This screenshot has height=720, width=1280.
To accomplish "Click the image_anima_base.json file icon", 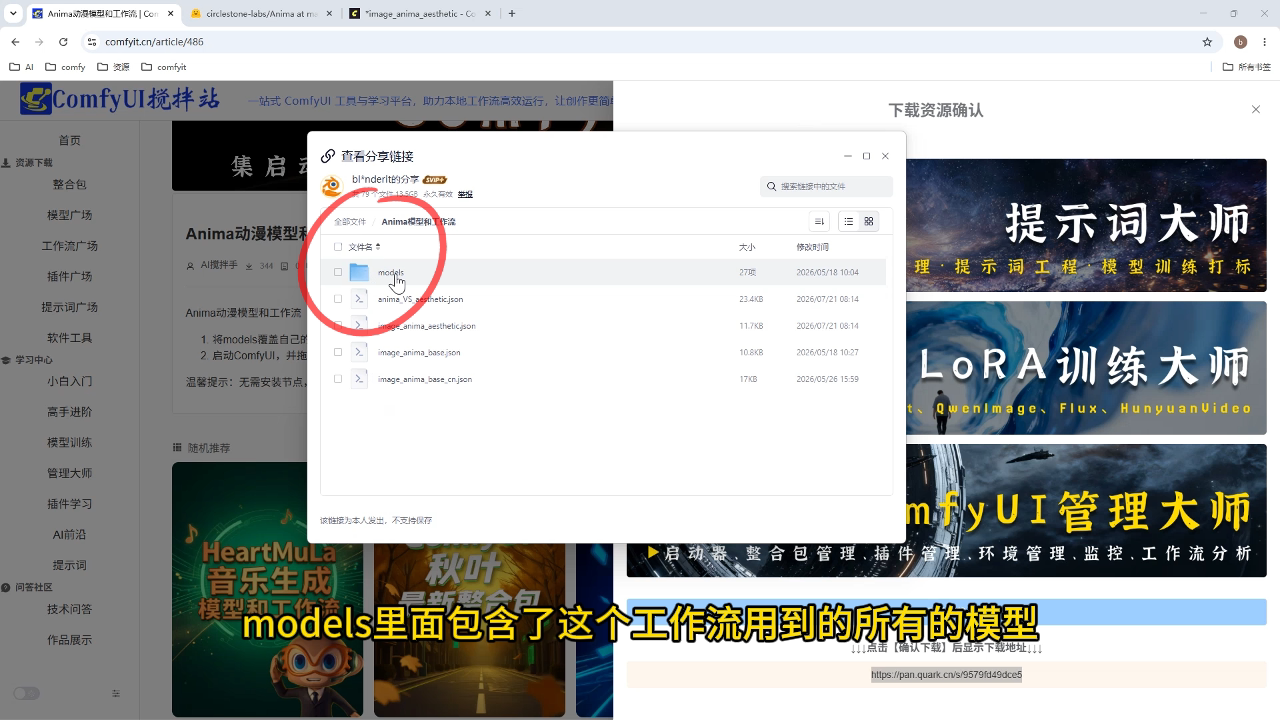I will tap(359, 352).
